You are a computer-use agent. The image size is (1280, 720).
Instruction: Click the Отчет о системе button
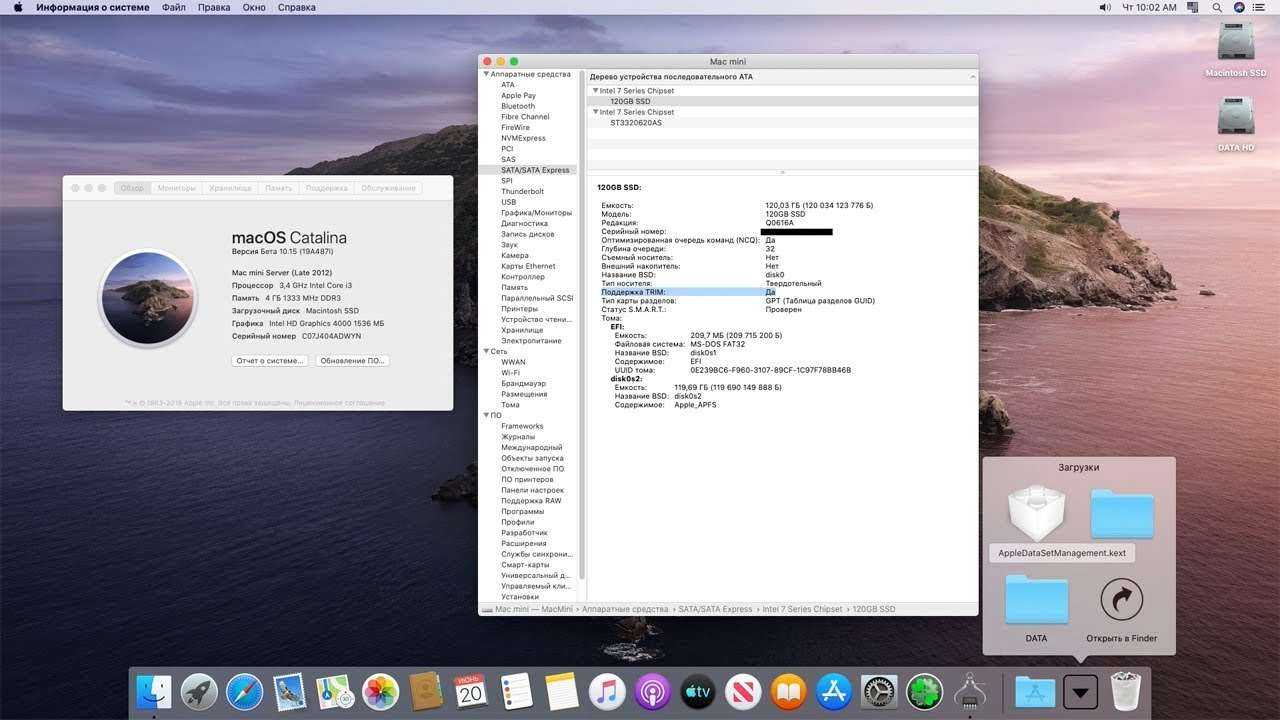(270, 360)
